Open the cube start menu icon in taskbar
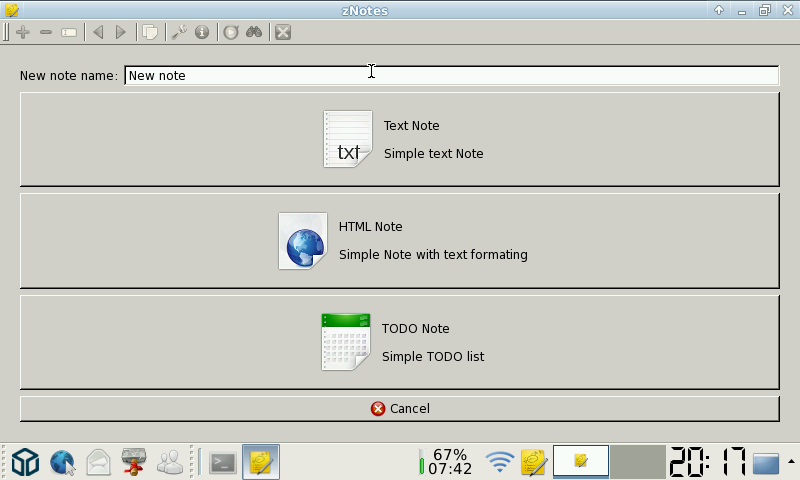 point(26,462)
